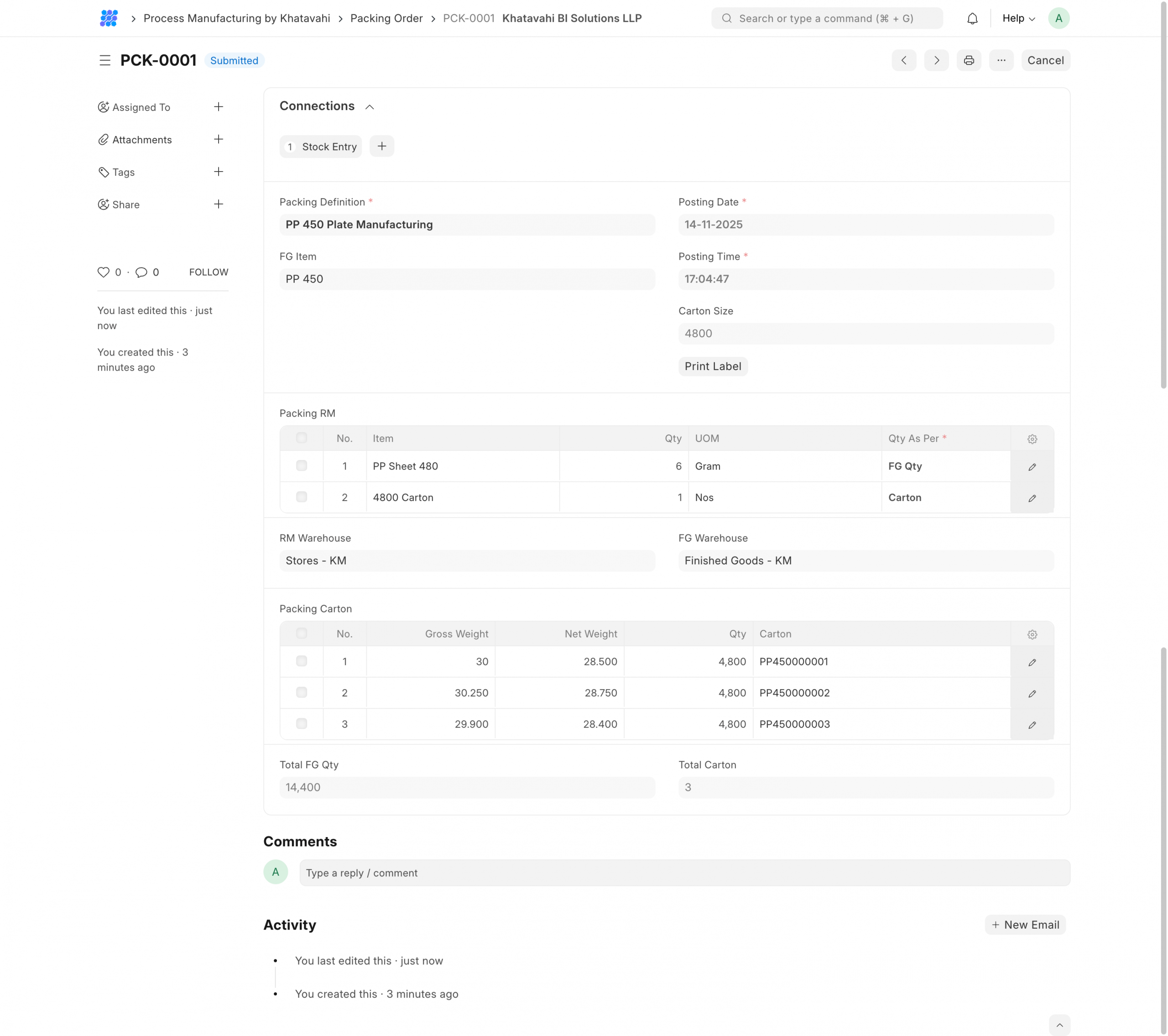The image size is (1168, 1036).
Task: Go to previous document arrow
Action: coord(903,60)
